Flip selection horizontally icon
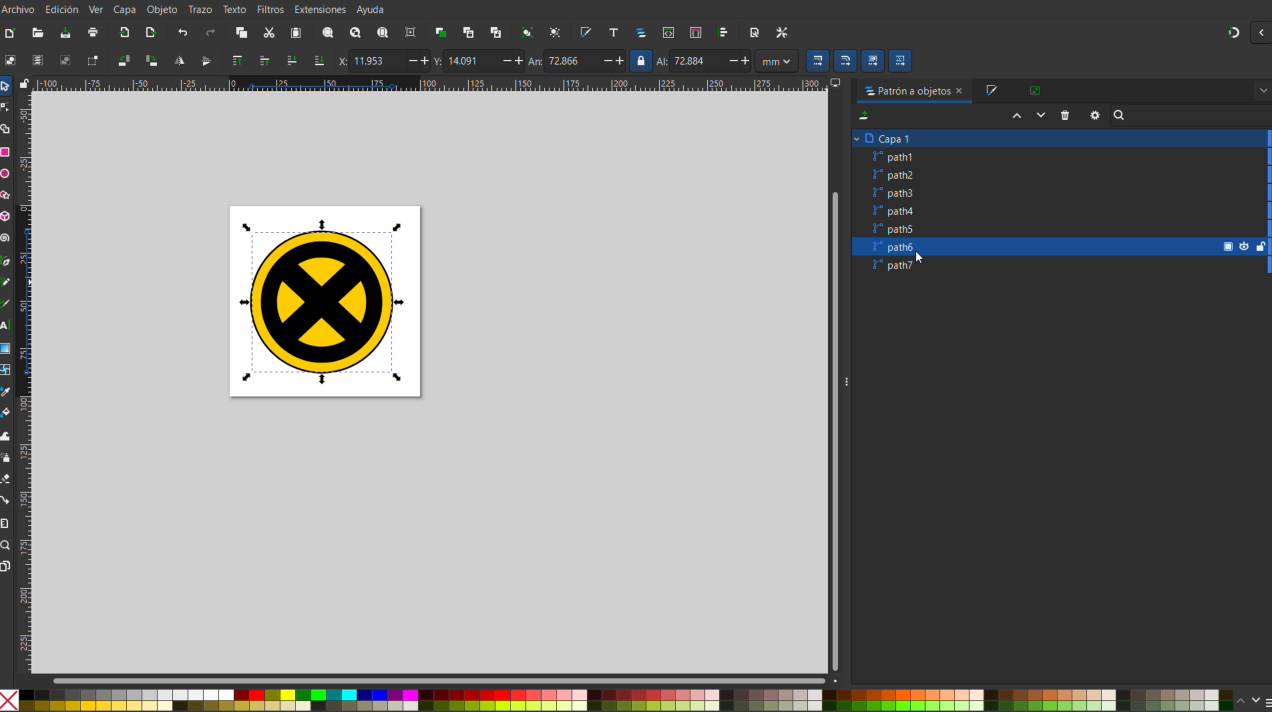The width and height of the screenshot is (1272, 712). [x=179, y=61]
